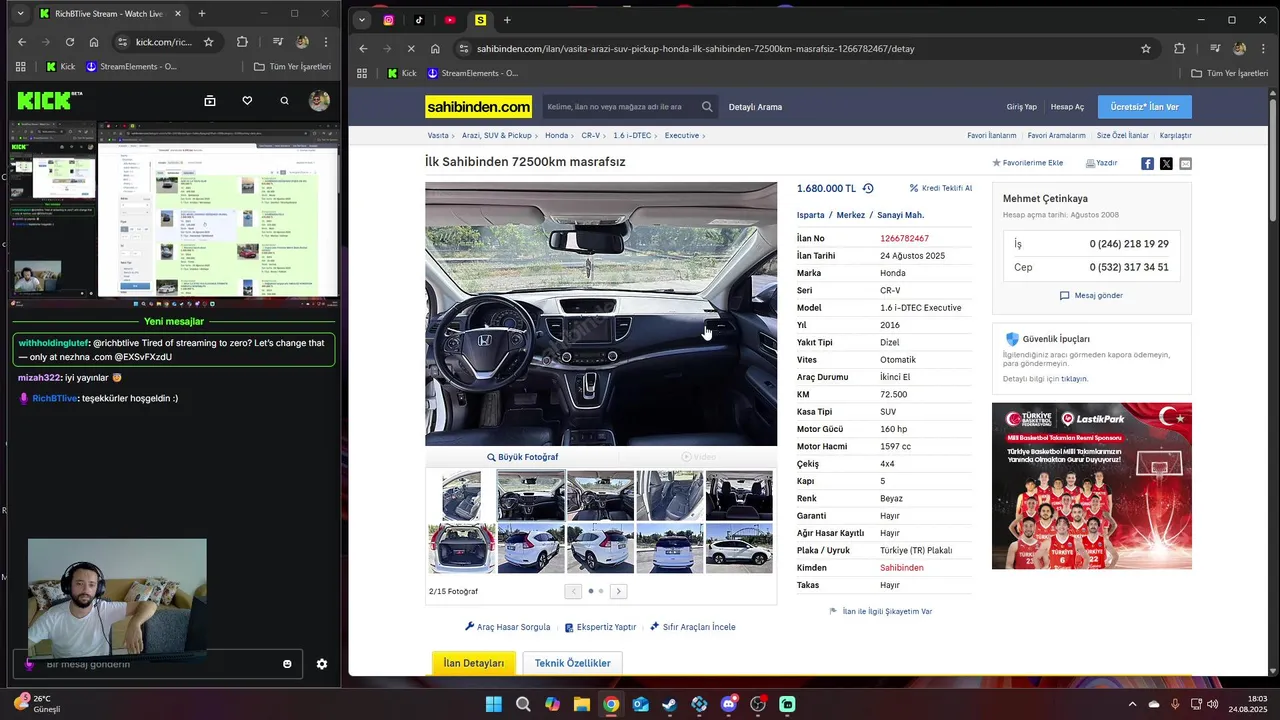The height and width of the screenshot is (720, 1280).
Task: Open Steam from the taskbar
Action: tap(670, 704)
